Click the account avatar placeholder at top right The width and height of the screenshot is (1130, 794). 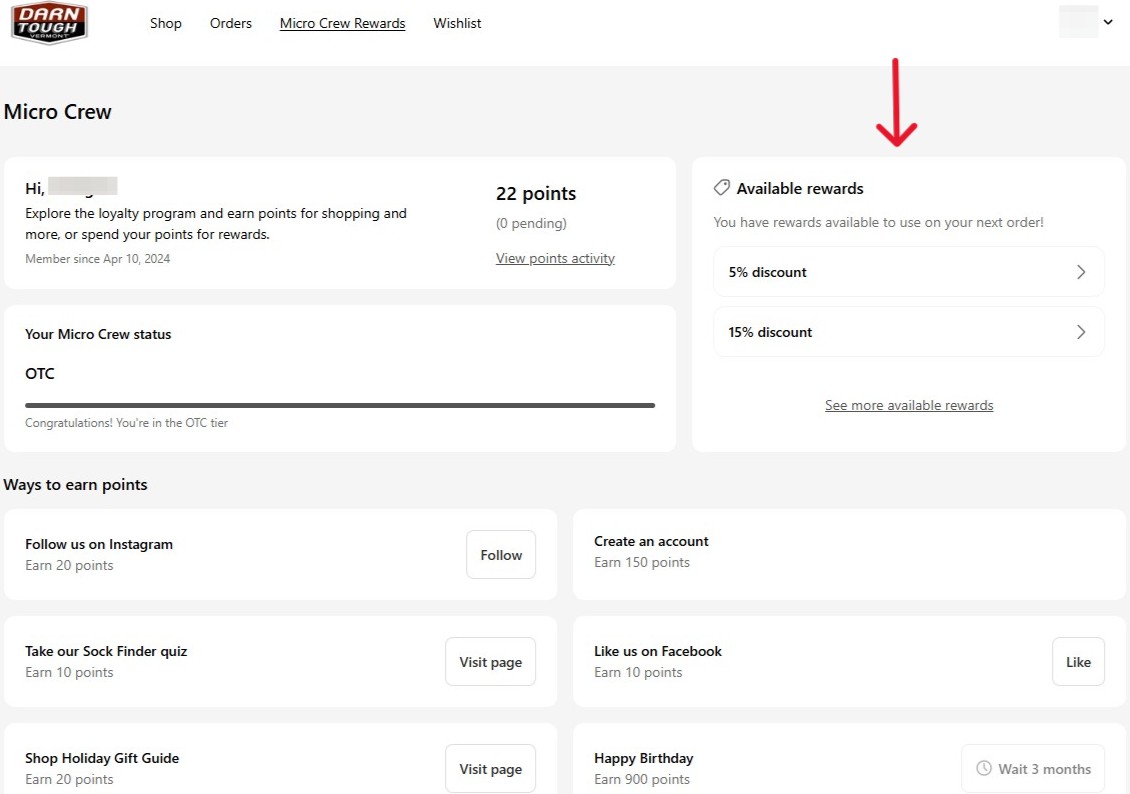(1078, 22)
